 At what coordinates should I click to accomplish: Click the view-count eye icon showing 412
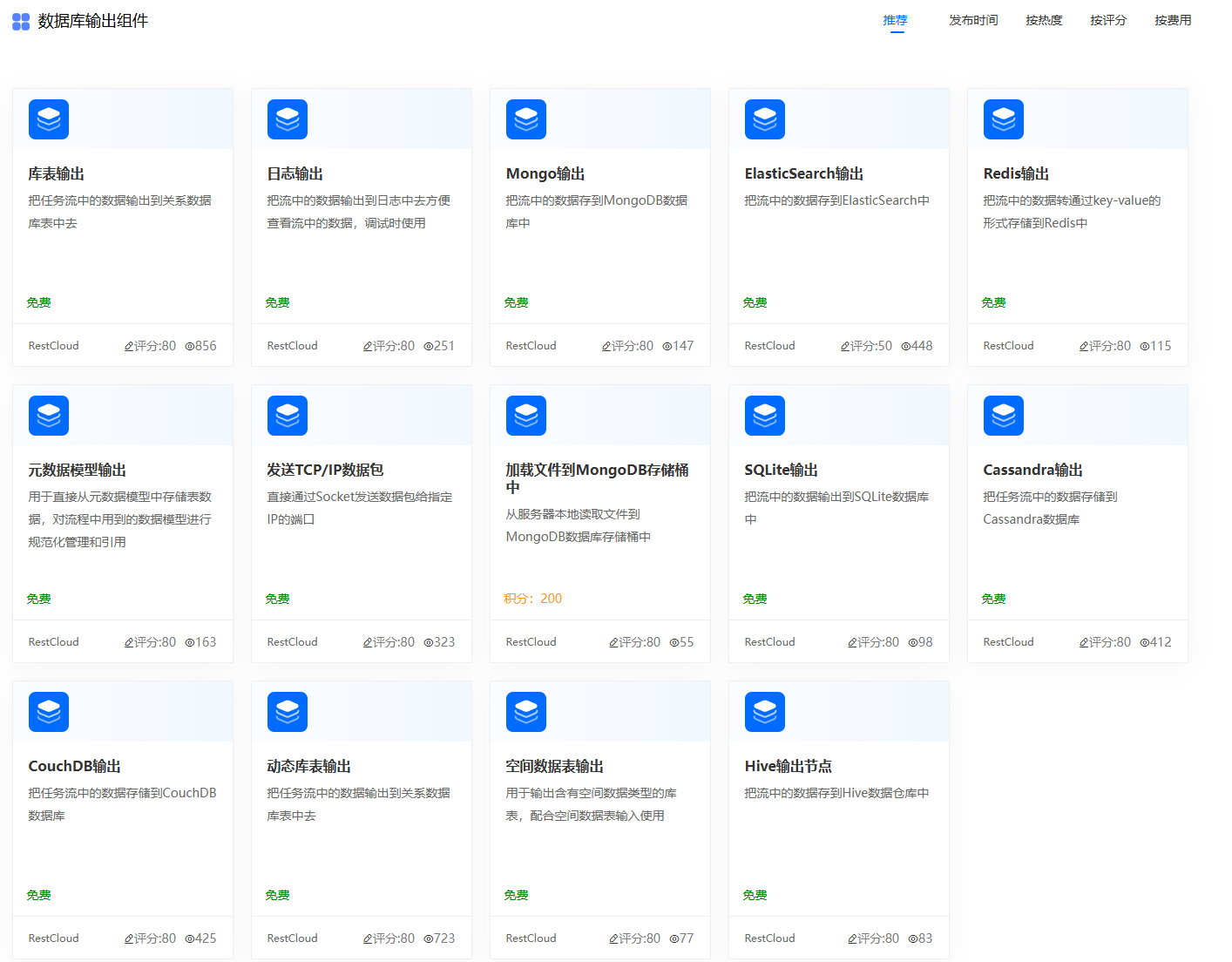(1144, 643)
